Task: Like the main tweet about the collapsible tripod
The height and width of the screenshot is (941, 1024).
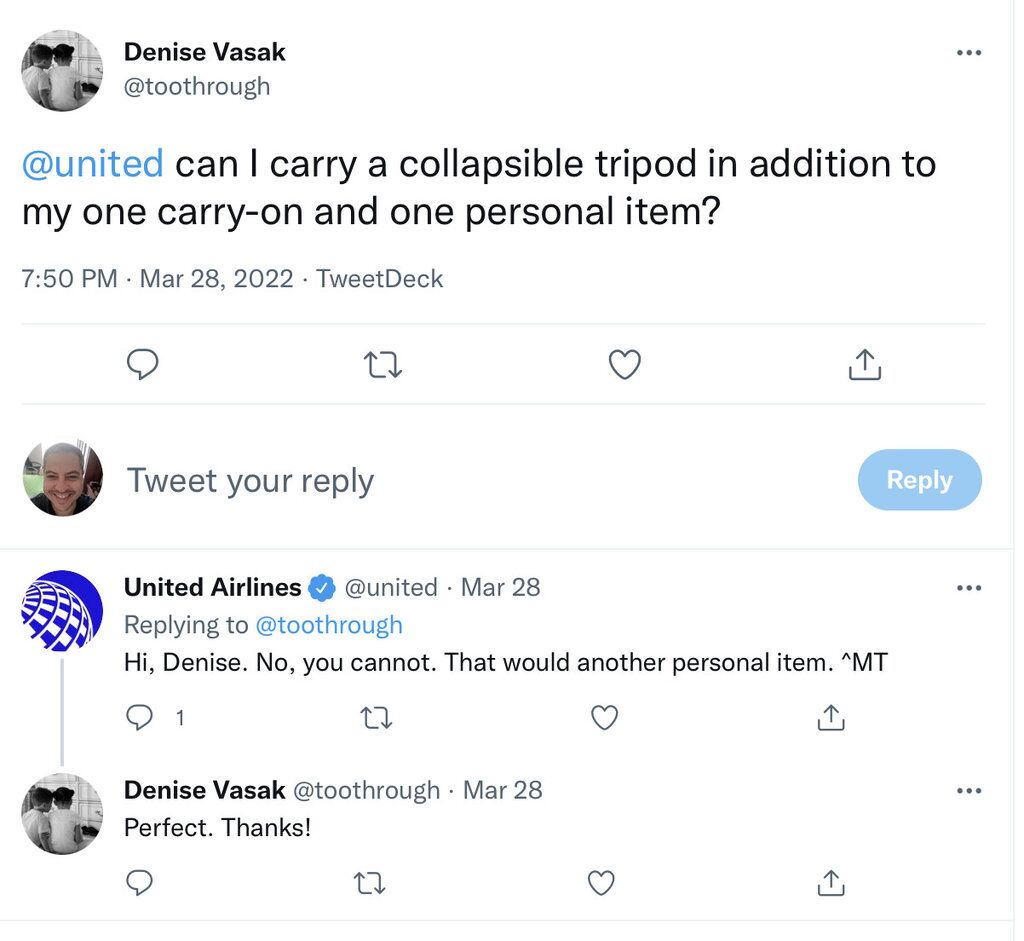Action: tap(624, 364)
